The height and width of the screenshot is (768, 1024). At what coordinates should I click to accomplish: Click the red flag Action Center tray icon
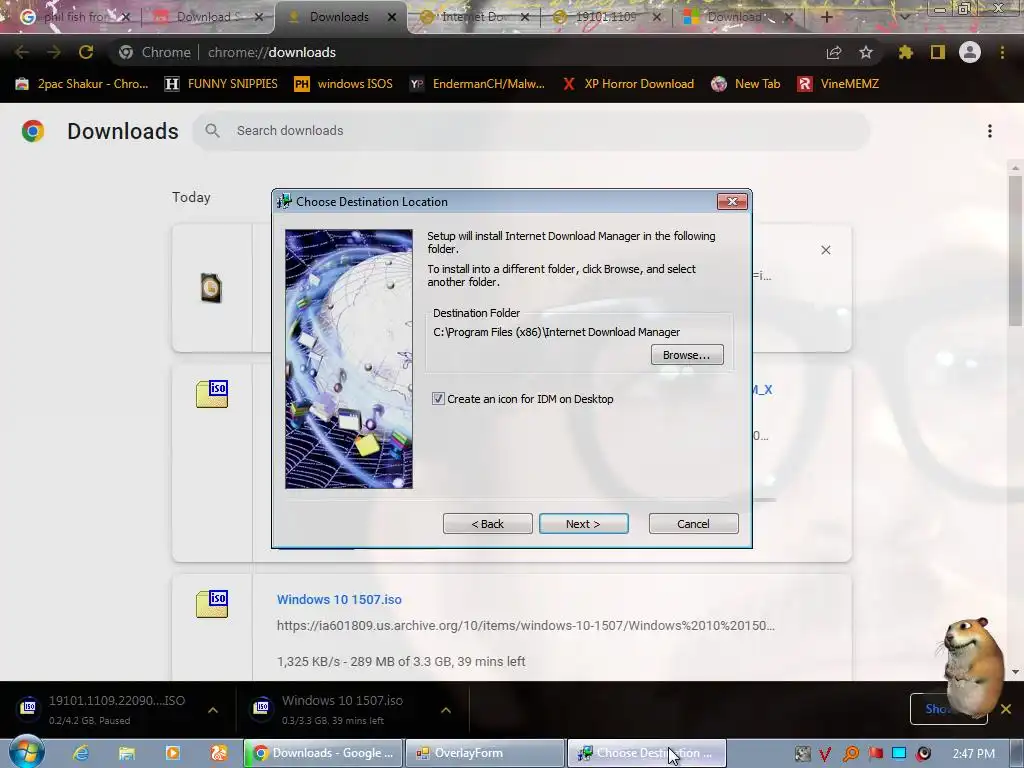[x=875, y=754]
